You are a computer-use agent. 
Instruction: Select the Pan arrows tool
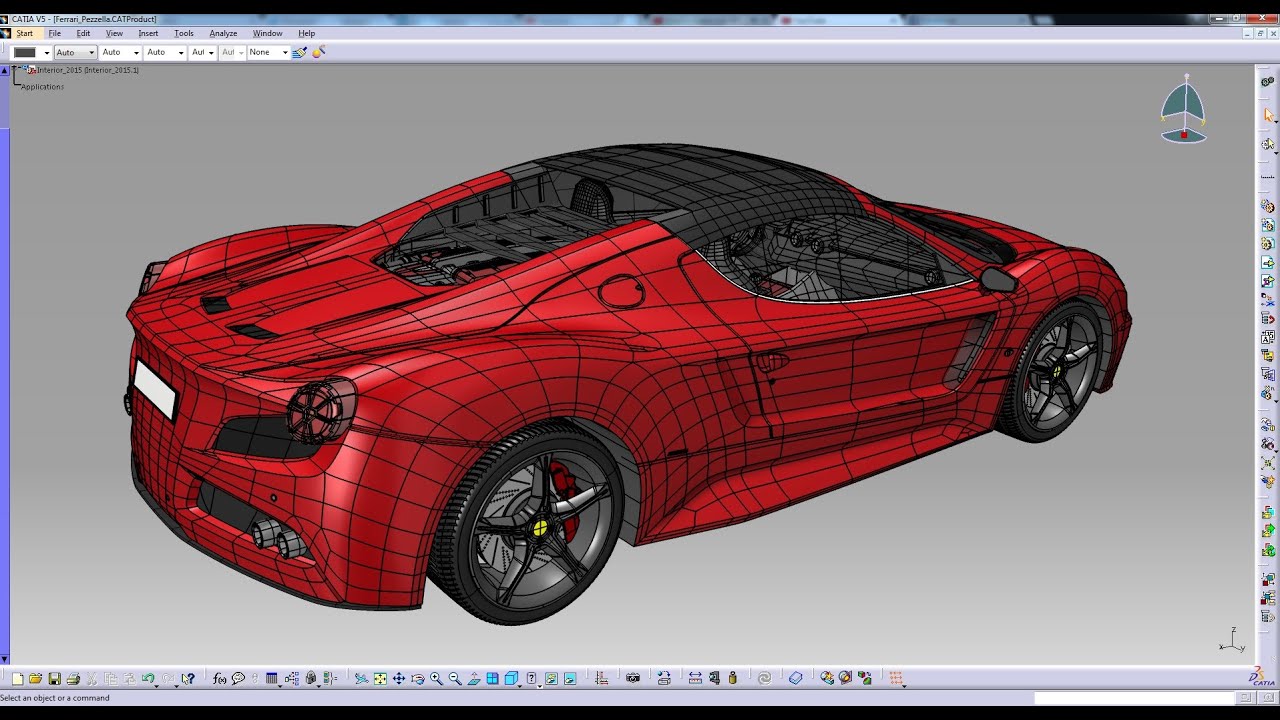tap(398, 678)
